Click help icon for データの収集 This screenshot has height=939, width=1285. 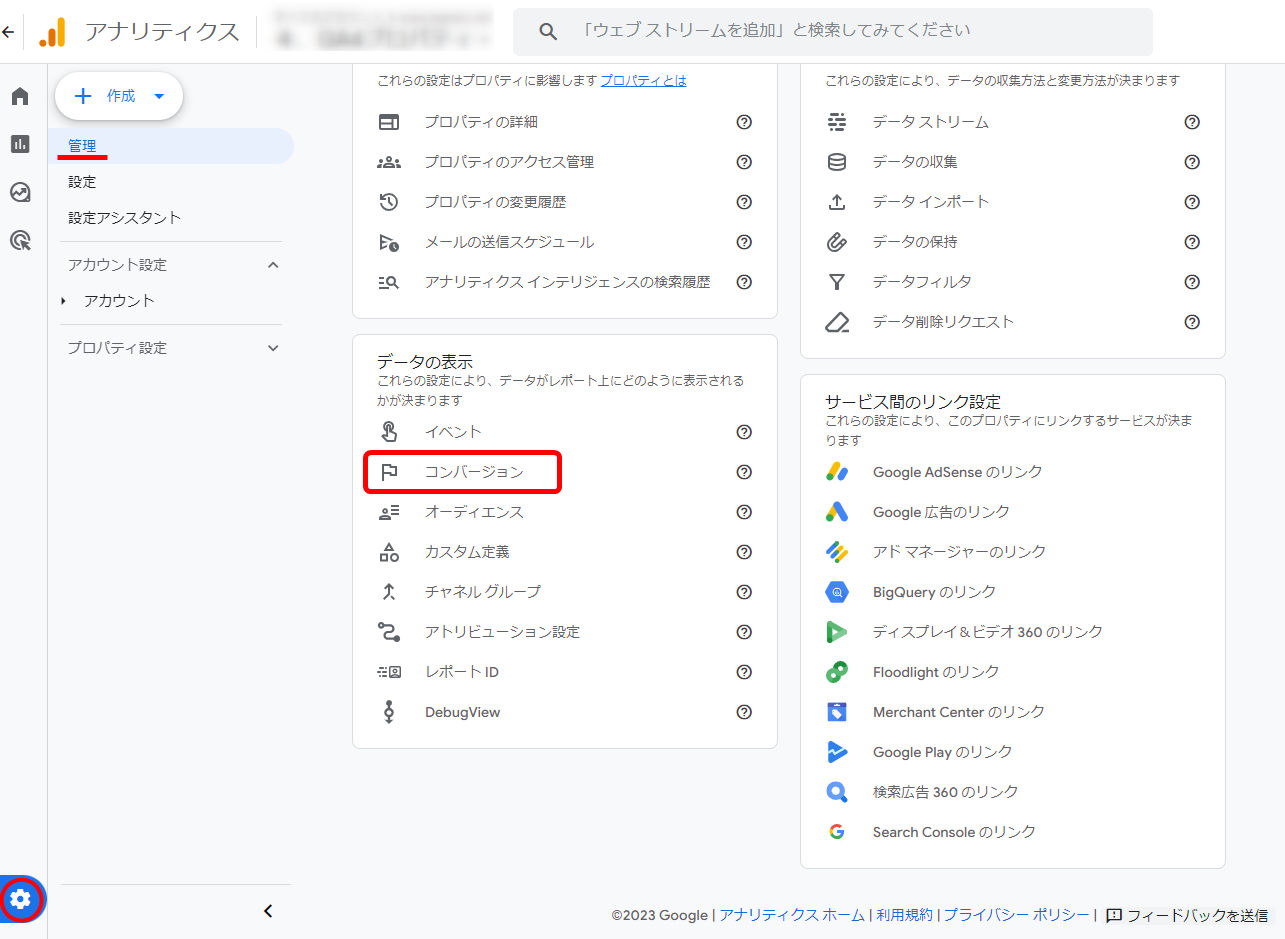[x=1192, y=162]
